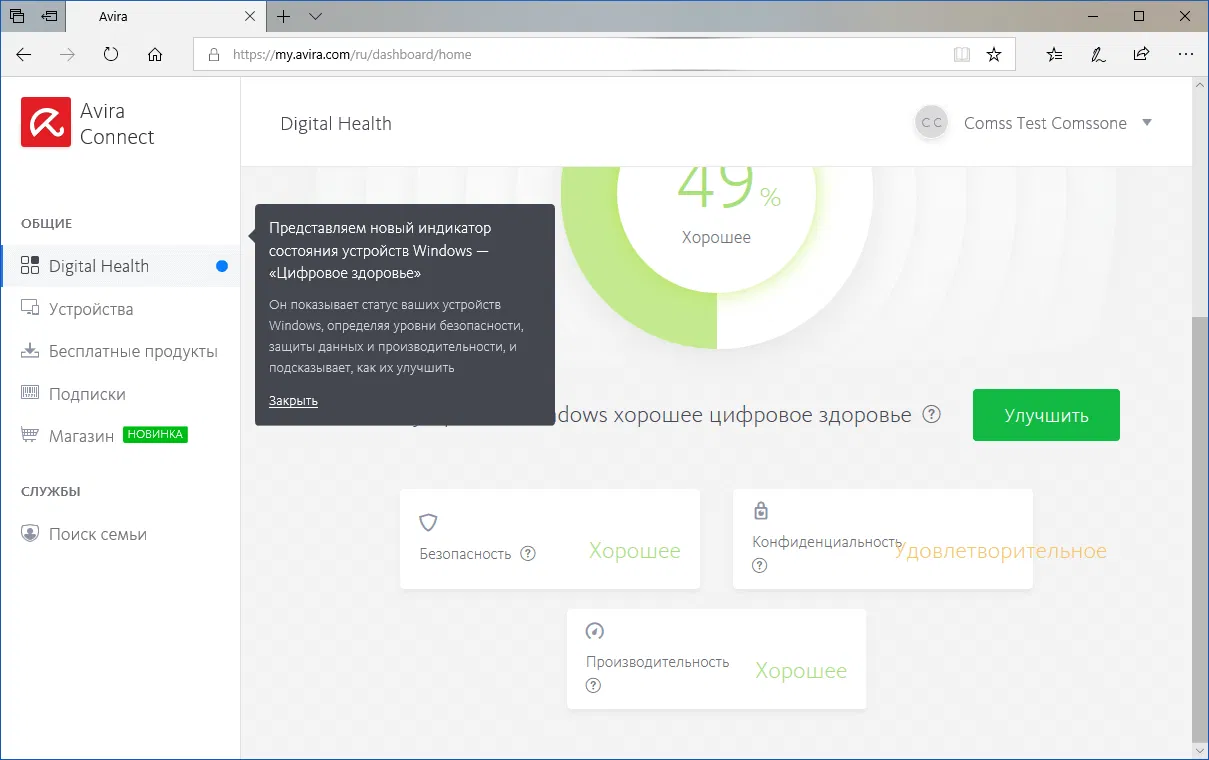Click the tabs set aside icon
1209x760 pixels.
click(17, 17)
